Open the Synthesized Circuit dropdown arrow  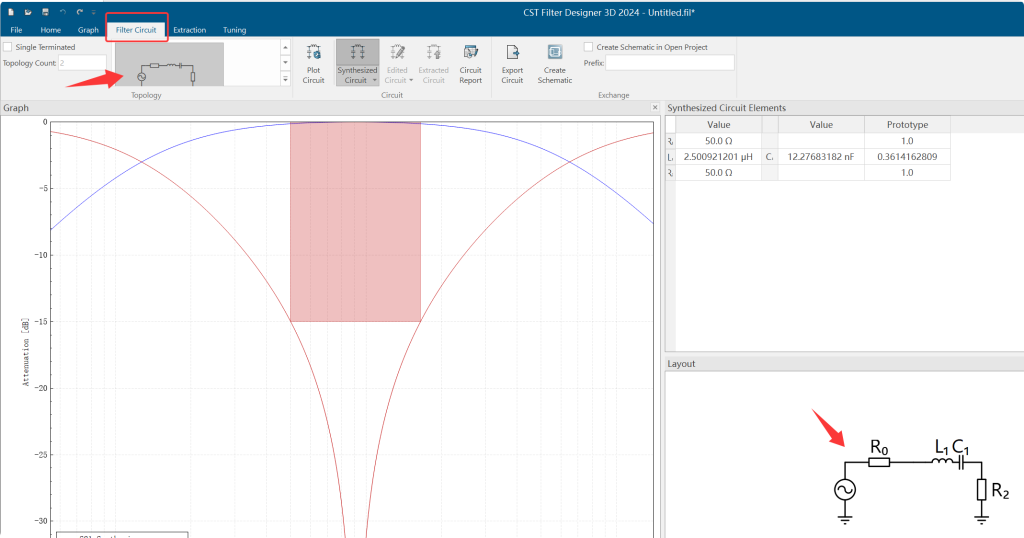point(374,80)
